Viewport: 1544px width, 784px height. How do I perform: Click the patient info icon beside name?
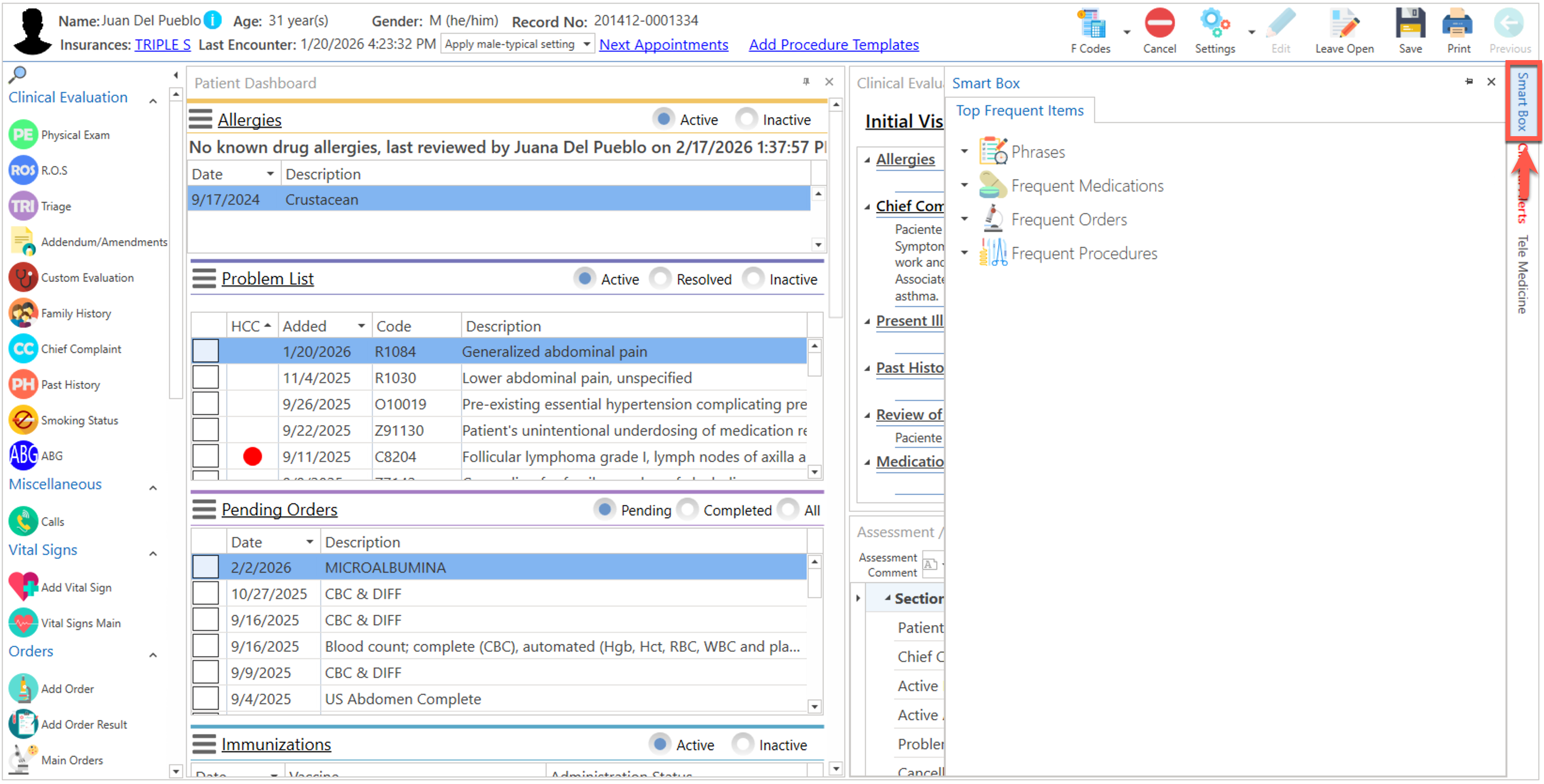point(212,20)
